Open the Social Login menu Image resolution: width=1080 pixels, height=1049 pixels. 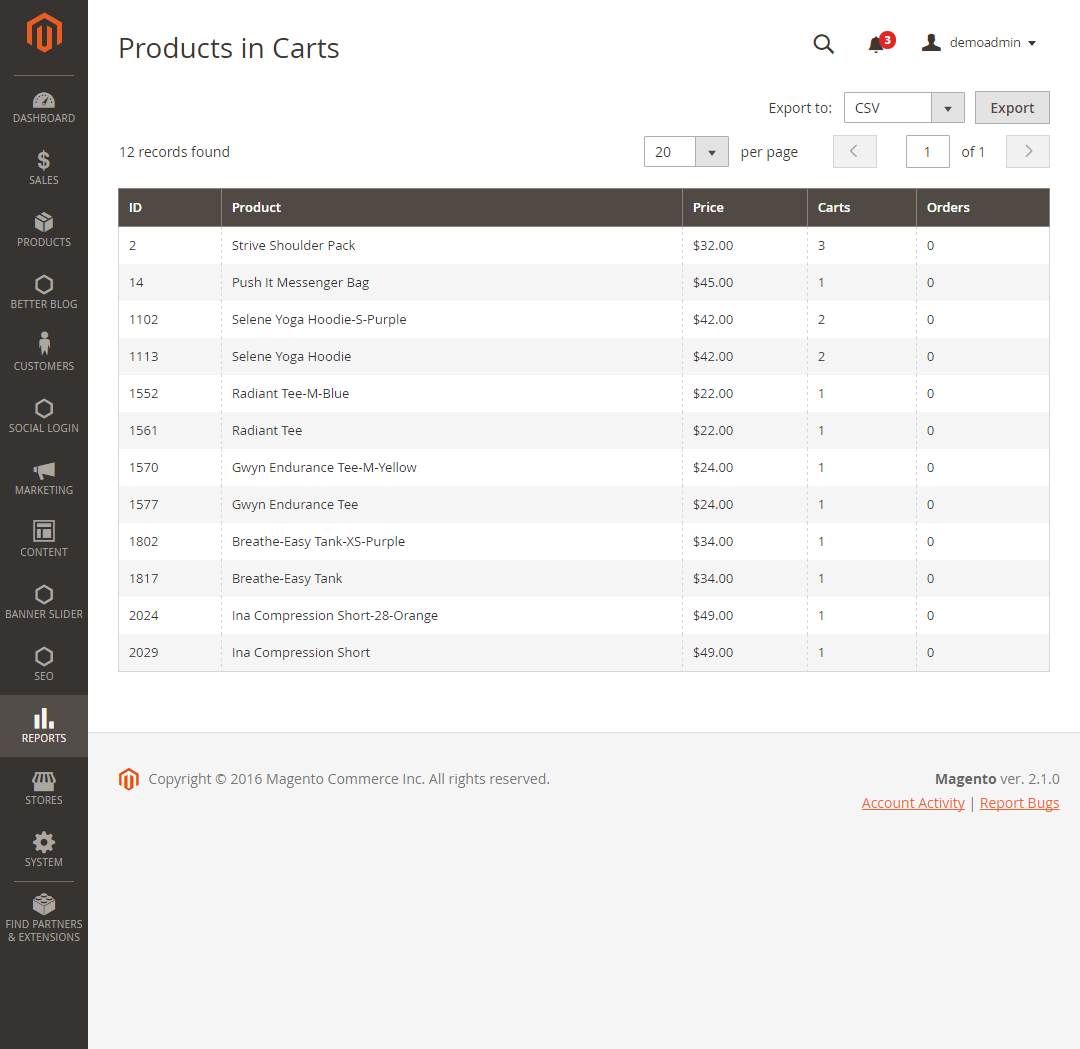44,417
